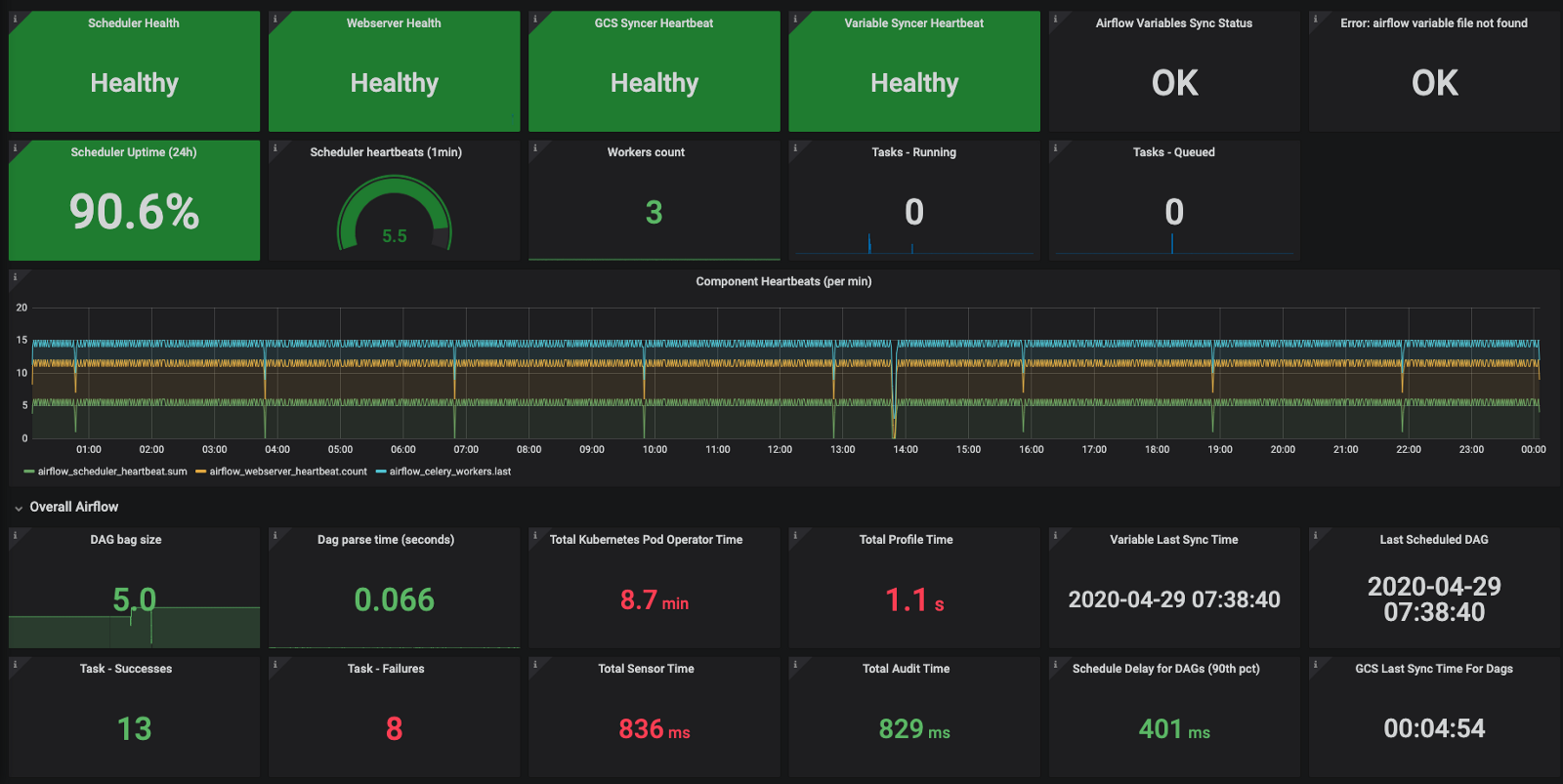Click the Task - Successes value 13
This screenshot has width=1563, height=784.
click(x=134, y=728)
